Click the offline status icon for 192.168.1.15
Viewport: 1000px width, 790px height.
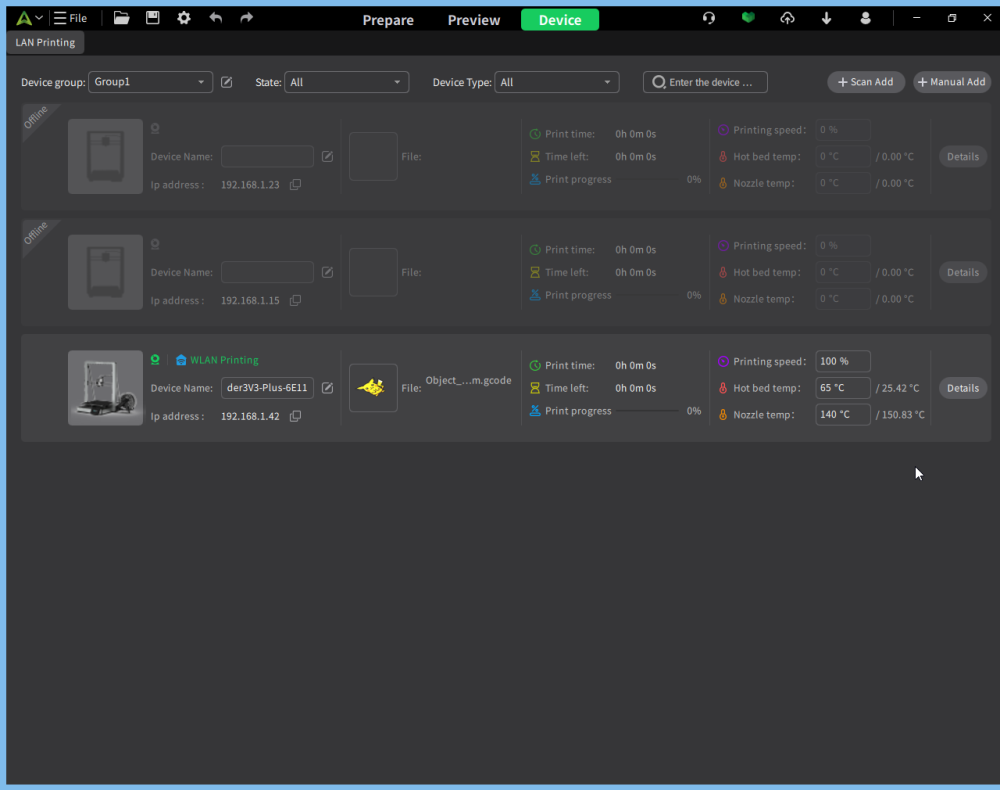tap(155, 244)
